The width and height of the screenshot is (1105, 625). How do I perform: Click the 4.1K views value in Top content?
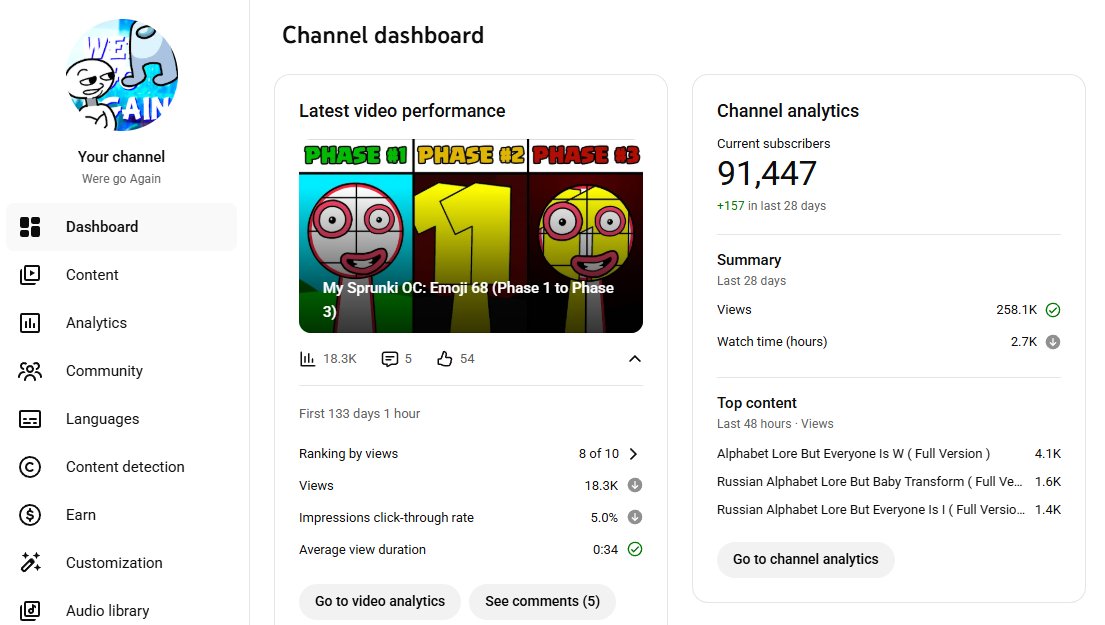pos(1048,454)
